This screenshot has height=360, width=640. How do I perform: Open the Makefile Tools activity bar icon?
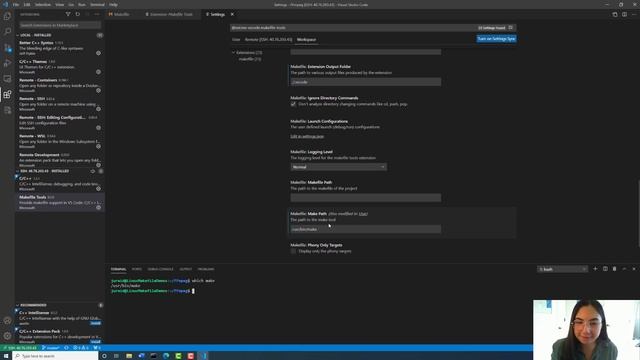(7, 110)
